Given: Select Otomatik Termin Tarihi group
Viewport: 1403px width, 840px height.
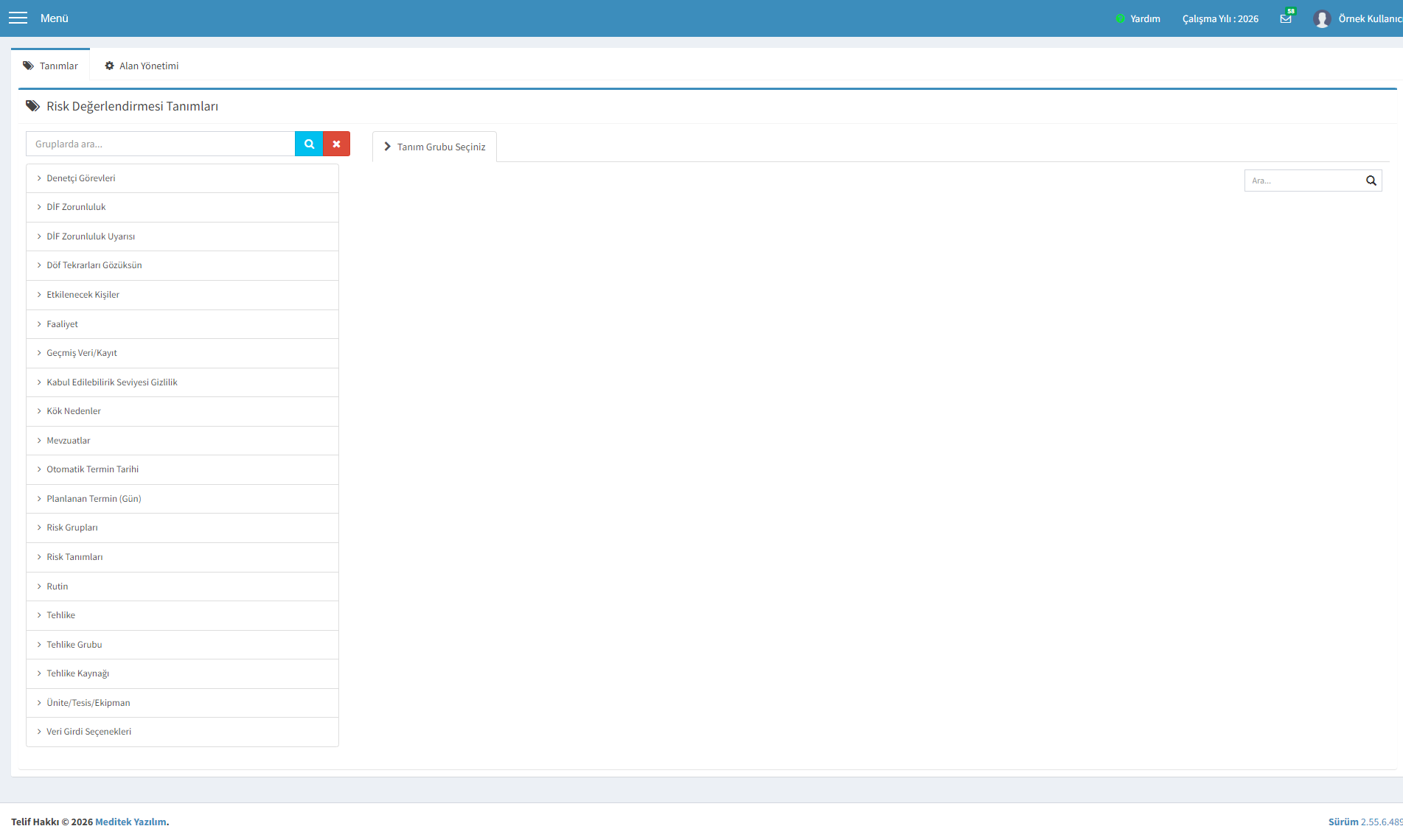Looking at the screenshot, I should [x=182, y=469].
